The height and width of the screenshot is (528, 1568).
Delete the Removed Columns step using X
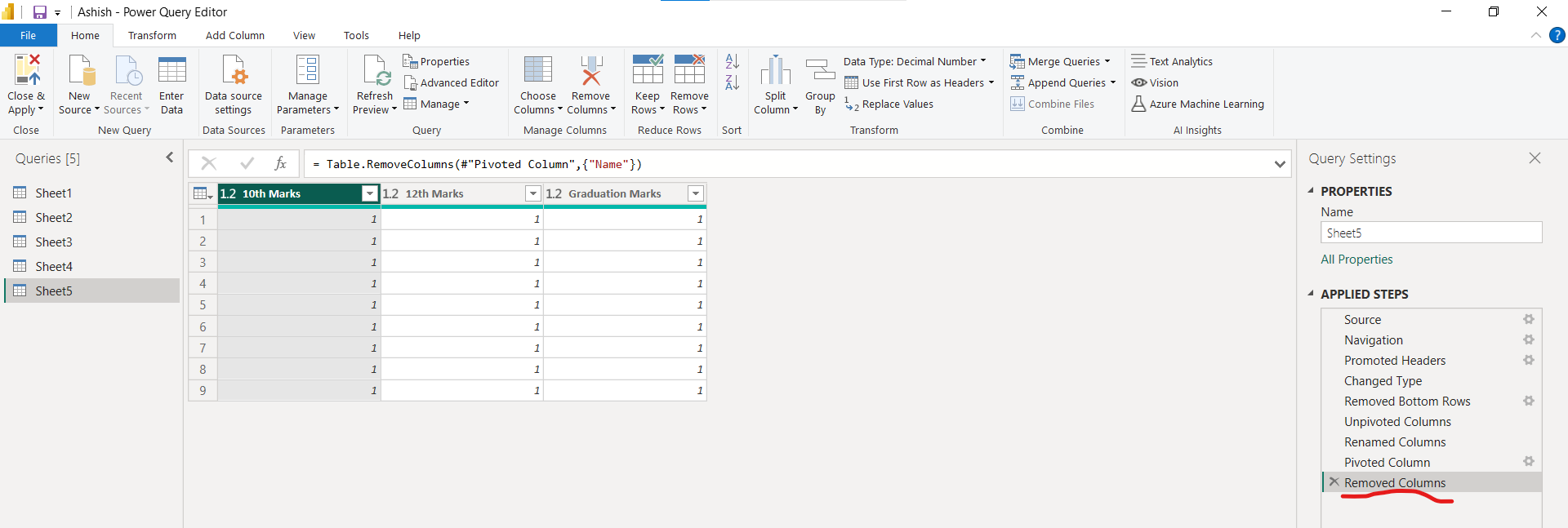1334,482
